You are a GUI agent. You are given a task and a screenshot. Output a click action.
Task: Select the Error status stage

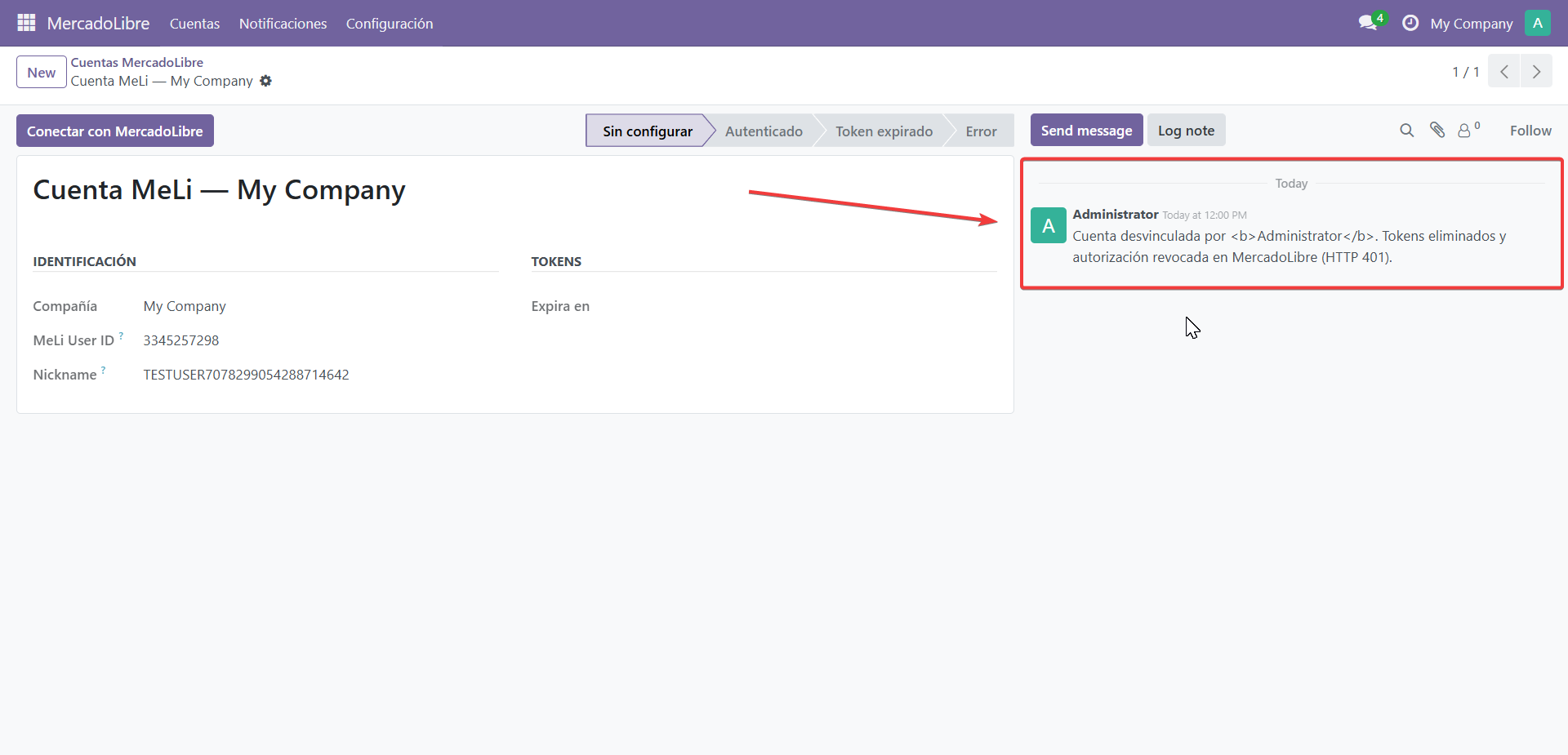(x=981, y=131)
